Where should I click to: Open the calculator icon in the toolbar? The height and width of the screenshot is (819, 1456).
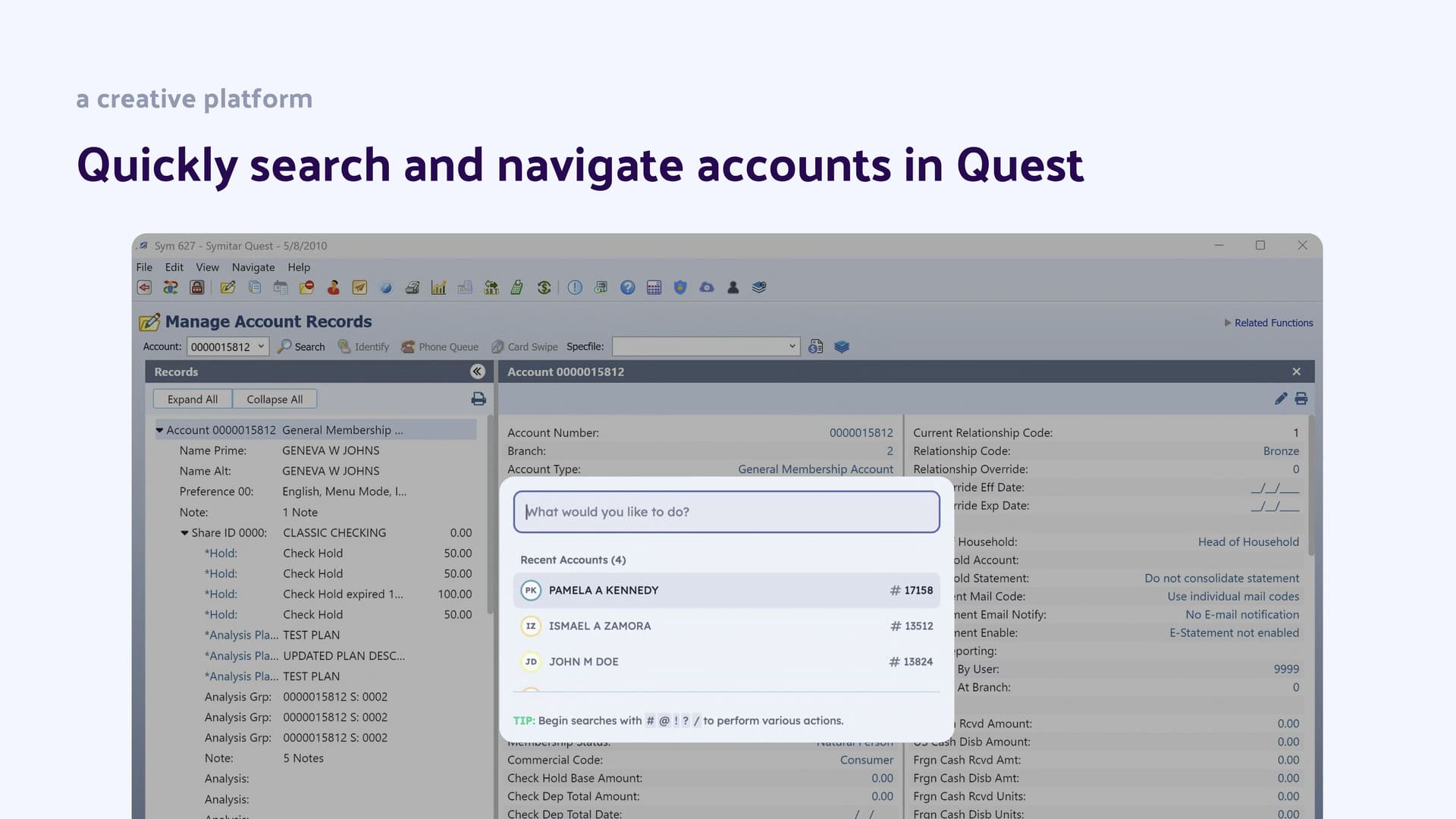654,287
